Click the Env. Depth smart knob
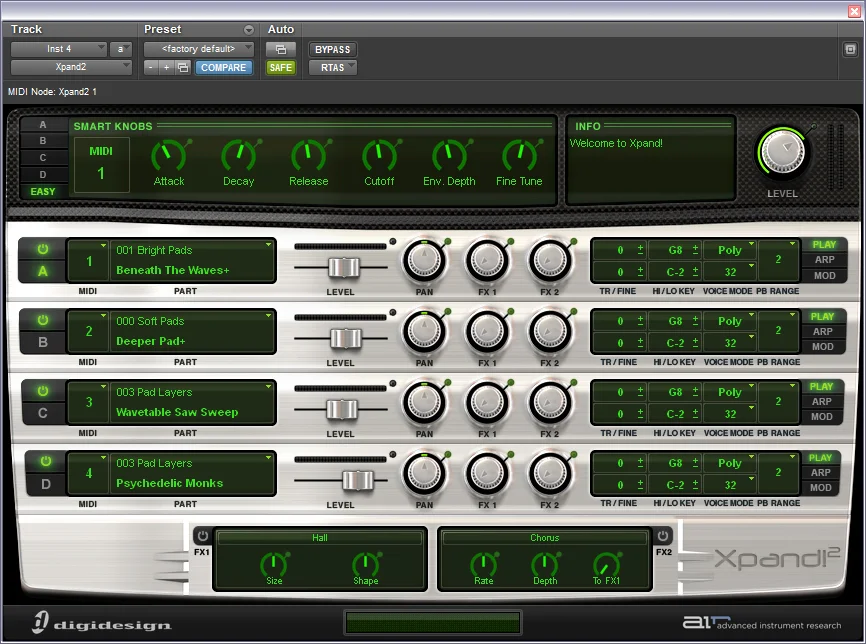Screen dimensions: 866x644 pyautogui.click(x=449, y=157)
